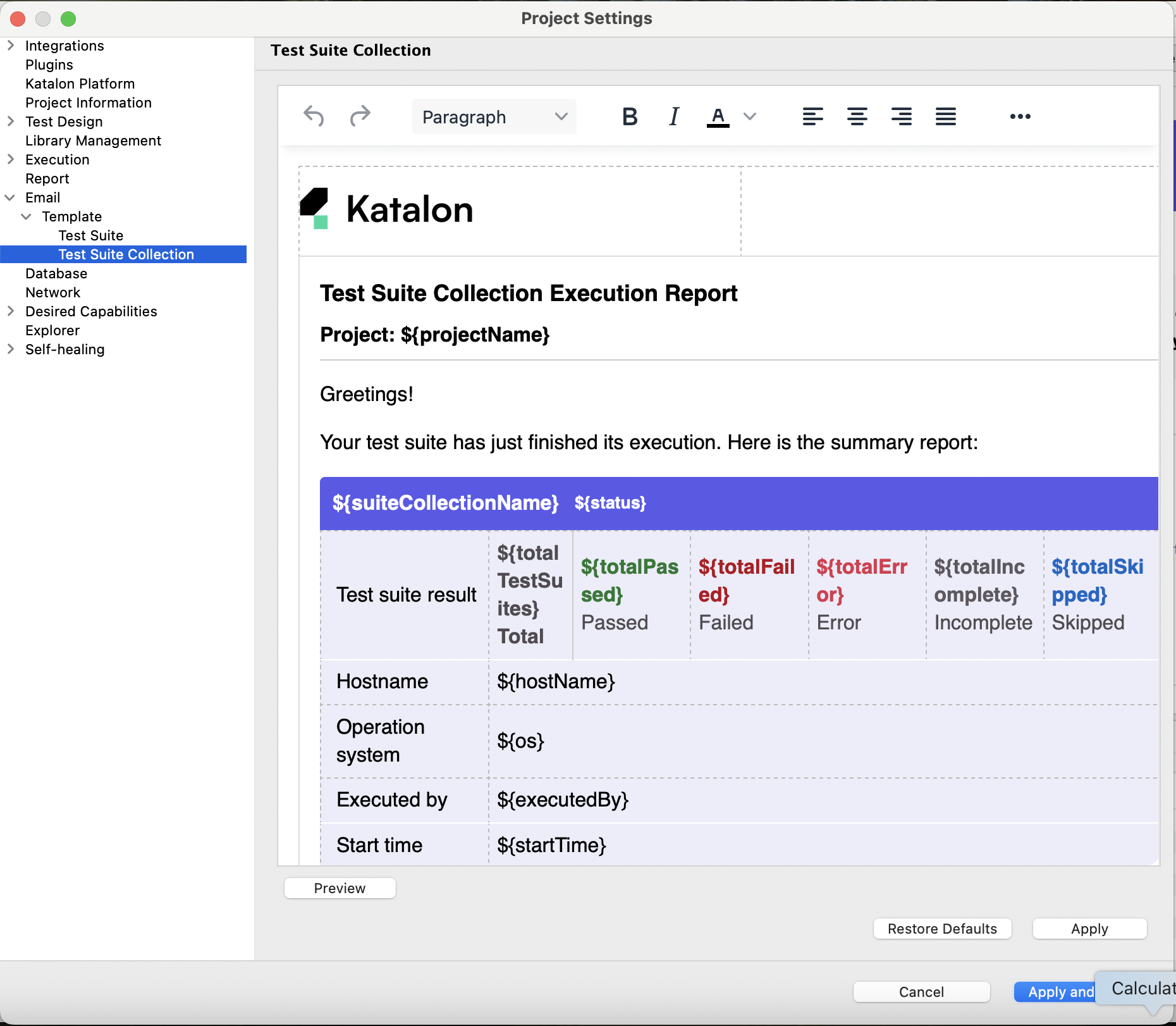
Task: Click the ${totalIncomplete} cell
Action: point(984,595)
